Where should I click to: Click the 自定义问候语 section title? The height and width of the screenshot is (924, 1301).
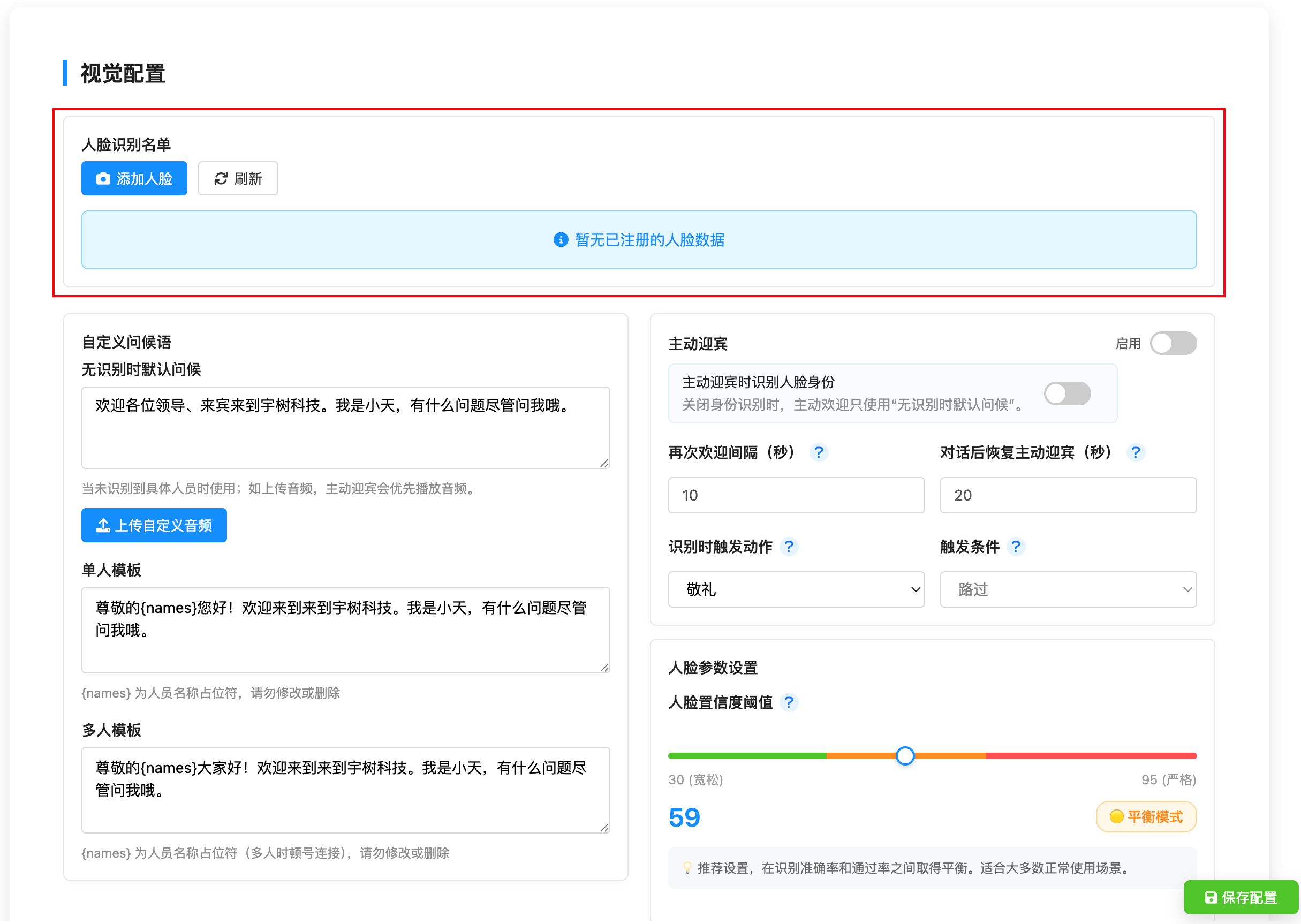pyautogui.click(x=126, y=343)
